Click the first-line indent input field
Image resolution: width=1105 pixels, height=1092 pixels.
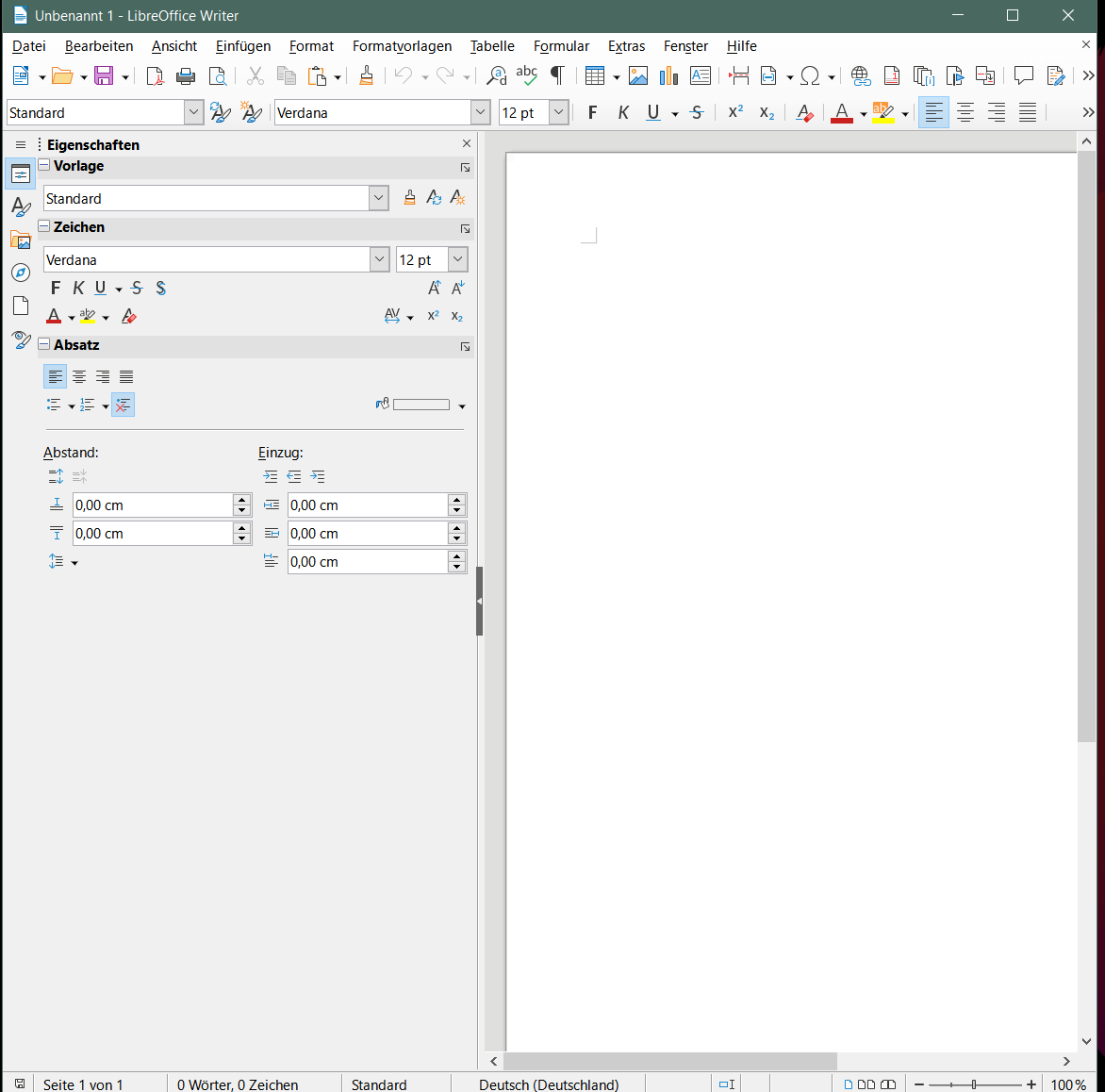368,562
